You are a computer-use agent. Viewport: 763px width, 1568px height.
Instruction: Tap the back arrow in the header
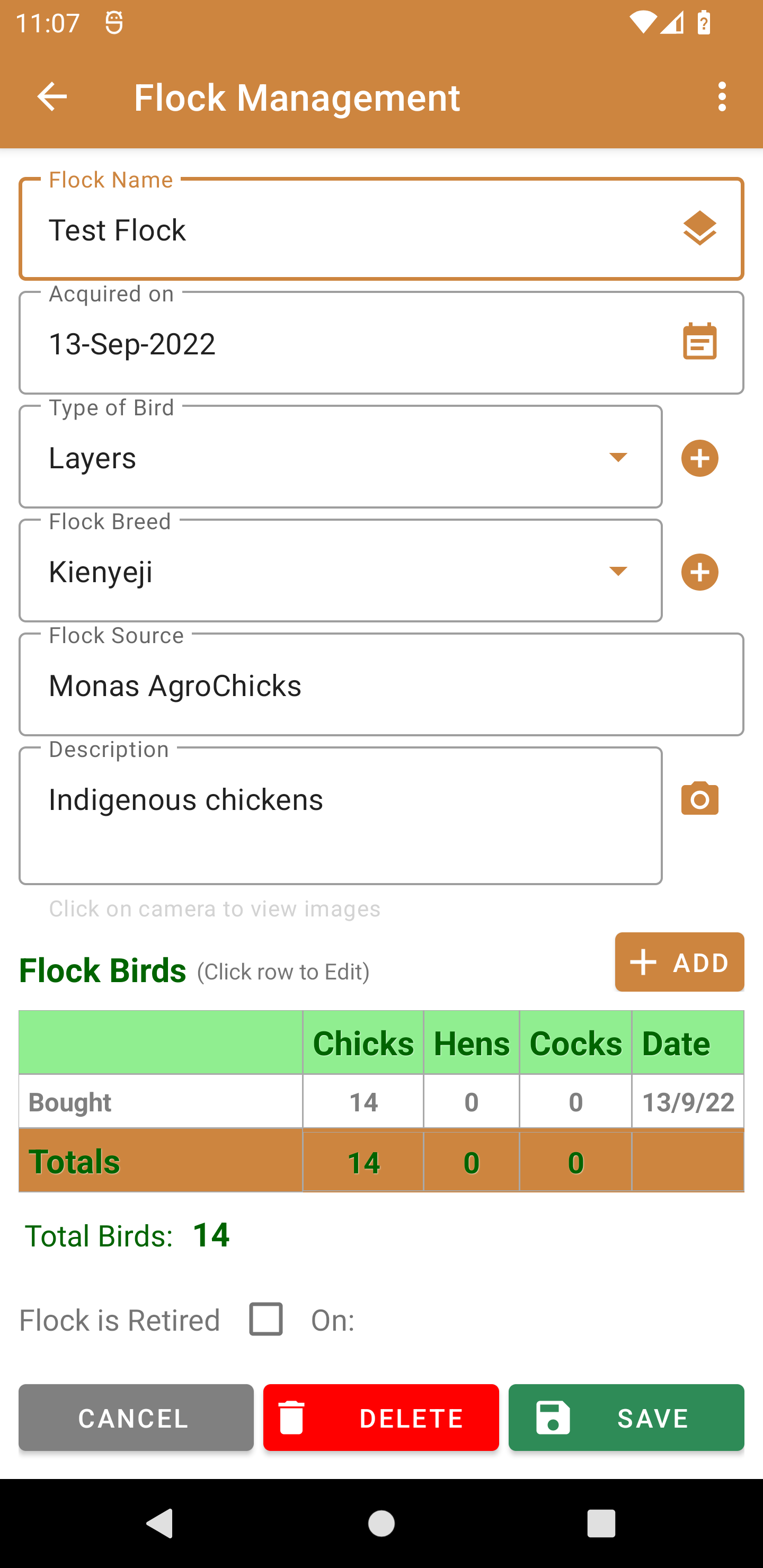pos(52,97)
